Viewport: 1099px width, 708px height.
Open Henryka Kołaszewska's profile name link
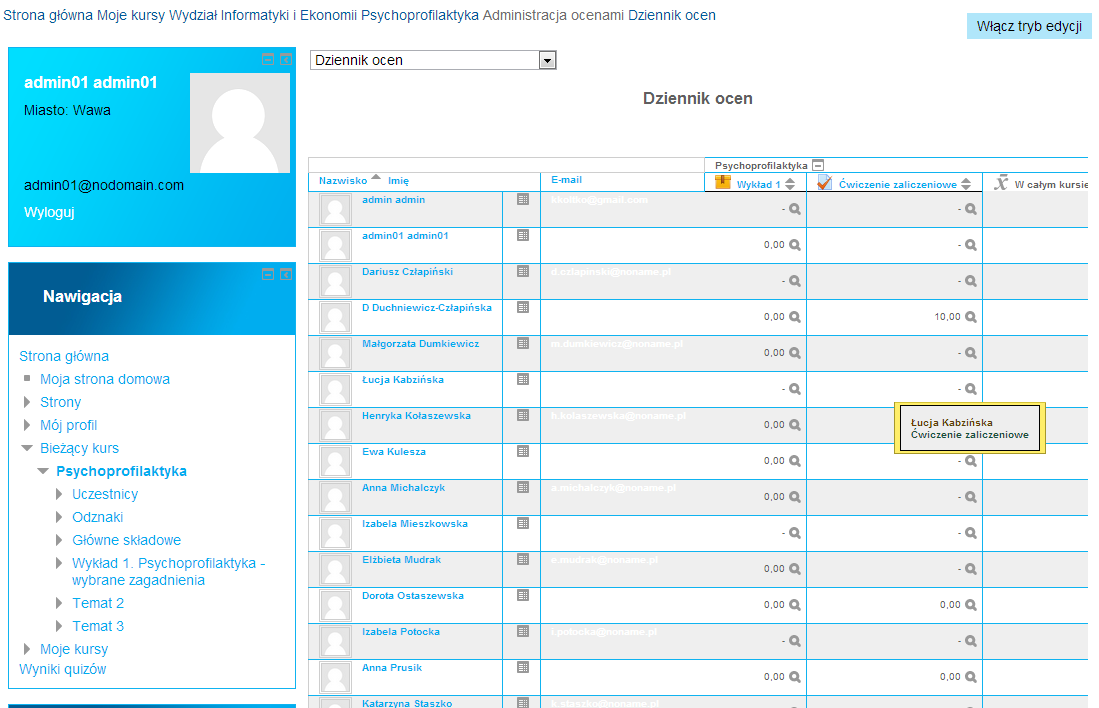pos(416,416)
